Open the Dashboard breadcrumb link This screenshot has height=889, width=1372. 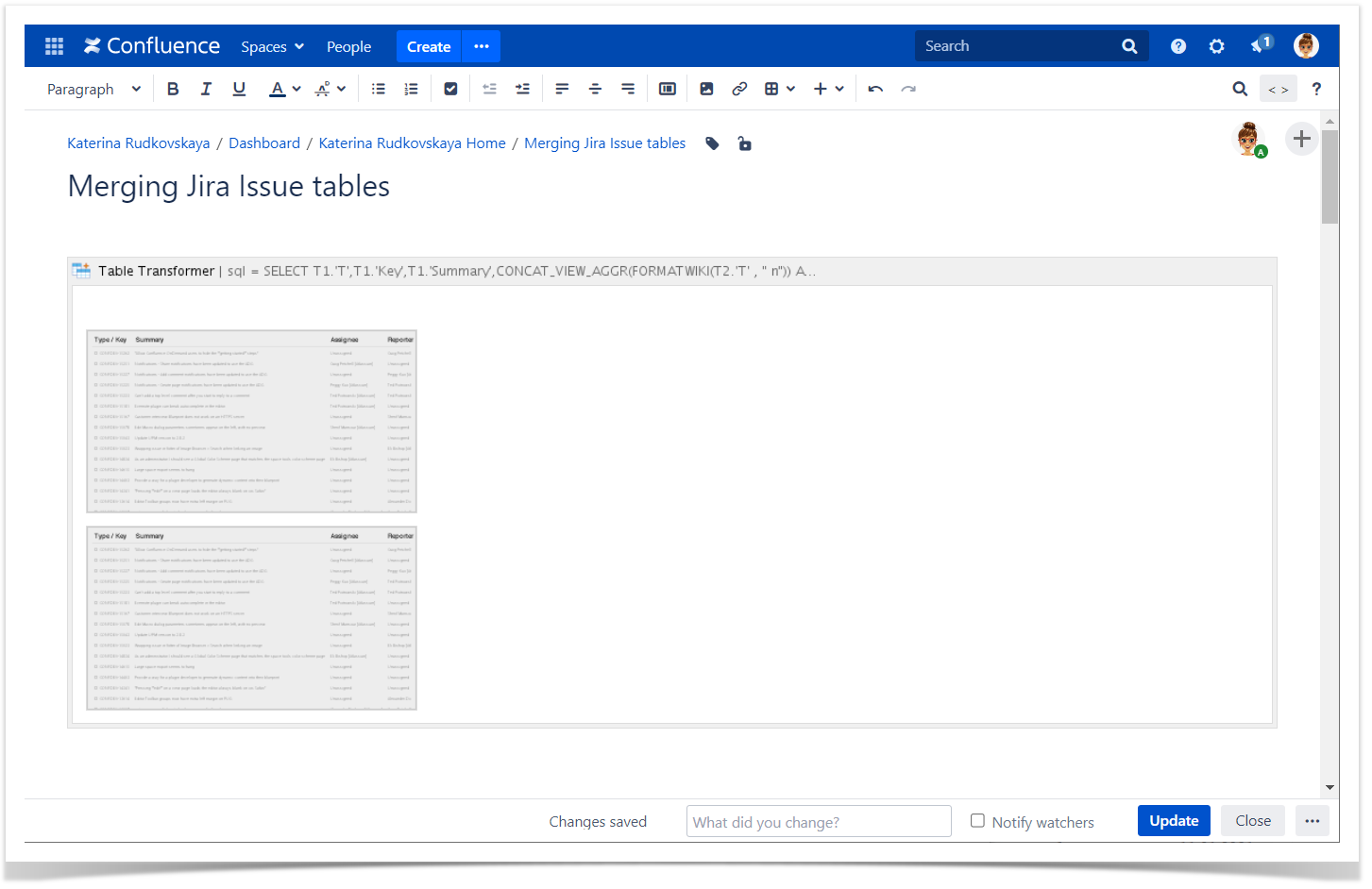tap(264, 143)
